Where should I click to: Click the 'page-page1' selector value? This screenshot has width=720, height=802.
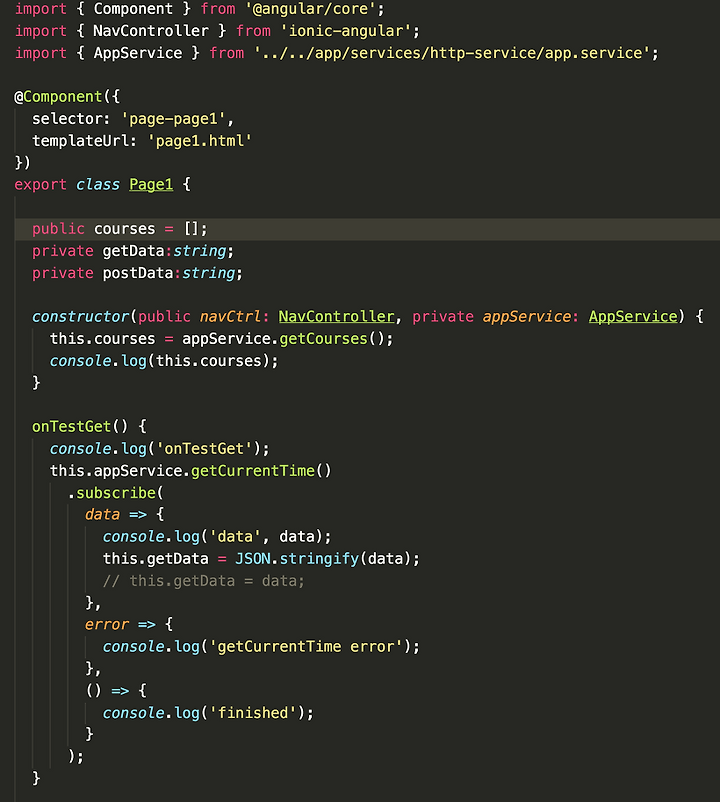[x=174, y=119]
